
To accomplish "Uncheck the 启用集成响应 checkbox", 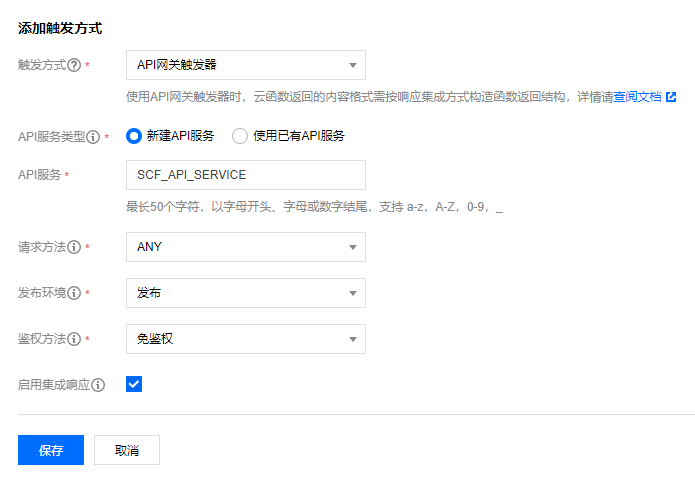I will tap(134, 384).
